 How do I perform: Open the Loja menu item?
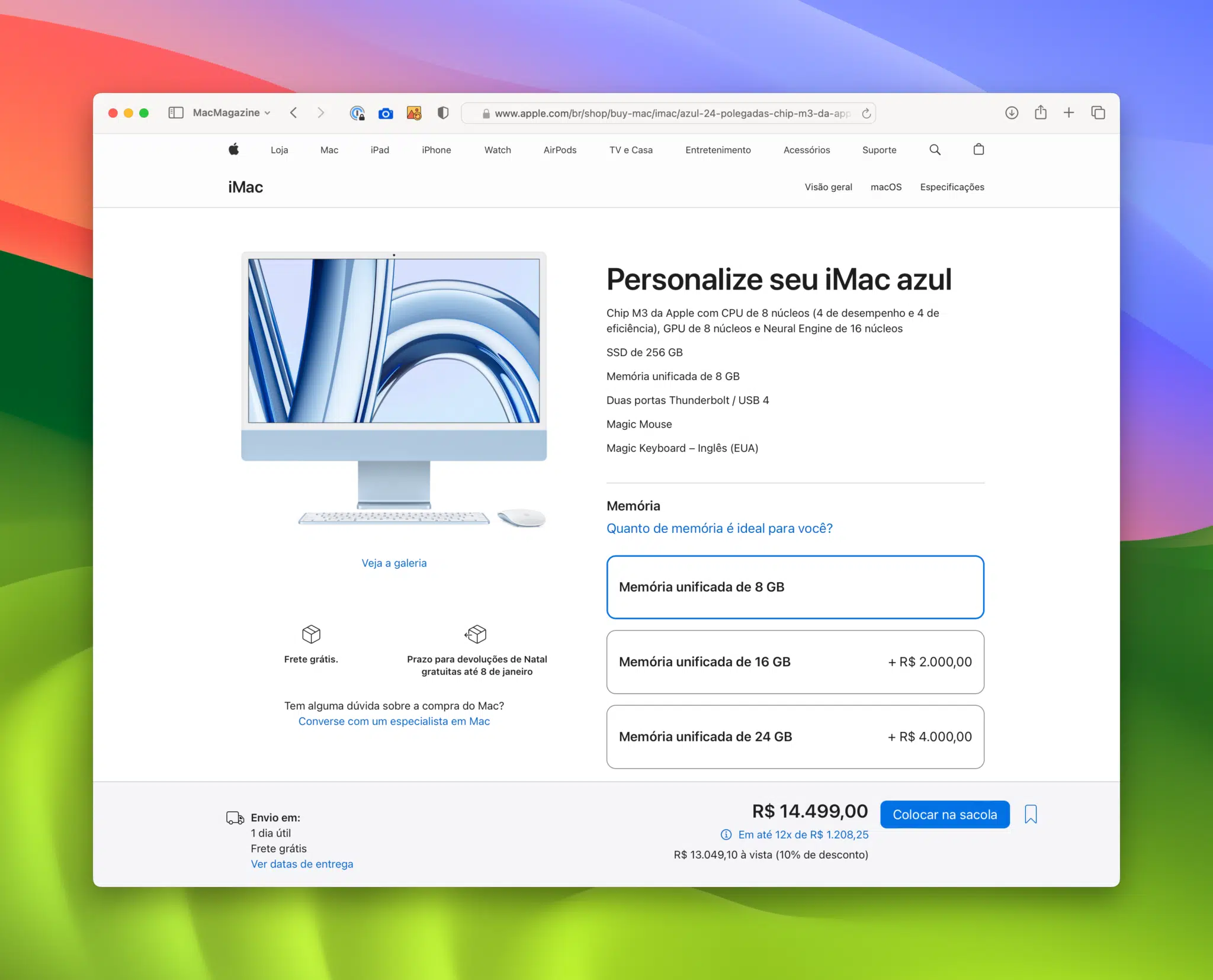click(280, 150)
